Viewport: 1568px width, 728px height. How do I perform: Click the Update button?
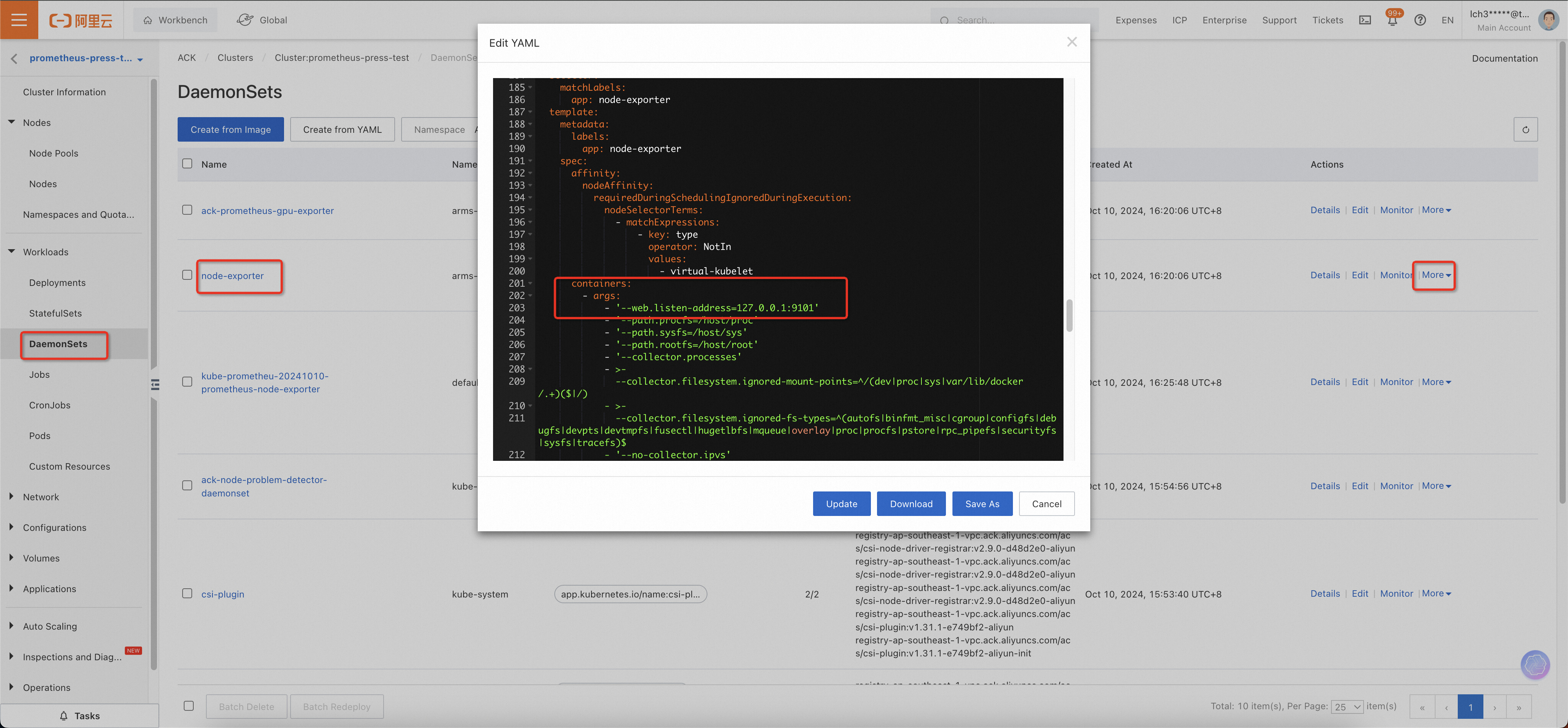(x=841, y=503)
